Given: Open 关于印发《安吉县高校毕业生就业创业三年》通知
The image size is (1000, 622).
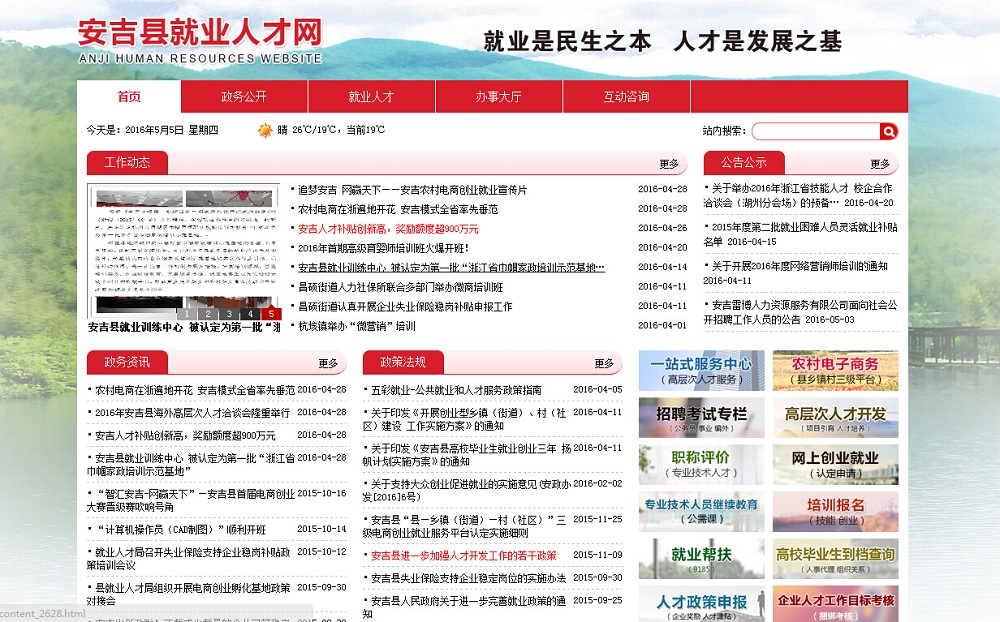Looking at the screenshot, I should (467, 455).
